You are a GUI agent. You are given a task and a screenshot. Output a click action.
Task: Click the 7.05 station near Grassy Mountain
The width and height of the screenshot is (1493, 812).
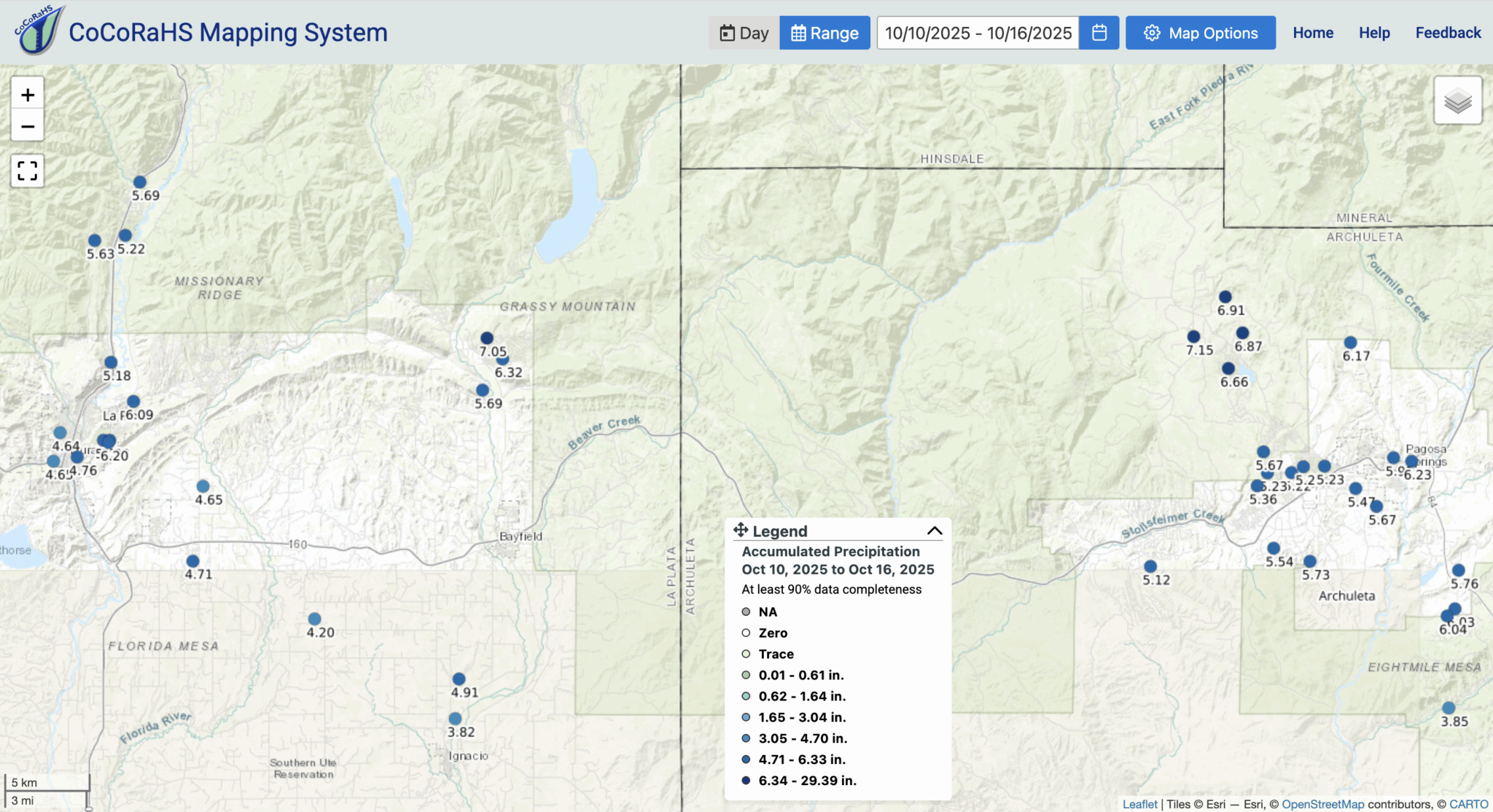point(487,338)
